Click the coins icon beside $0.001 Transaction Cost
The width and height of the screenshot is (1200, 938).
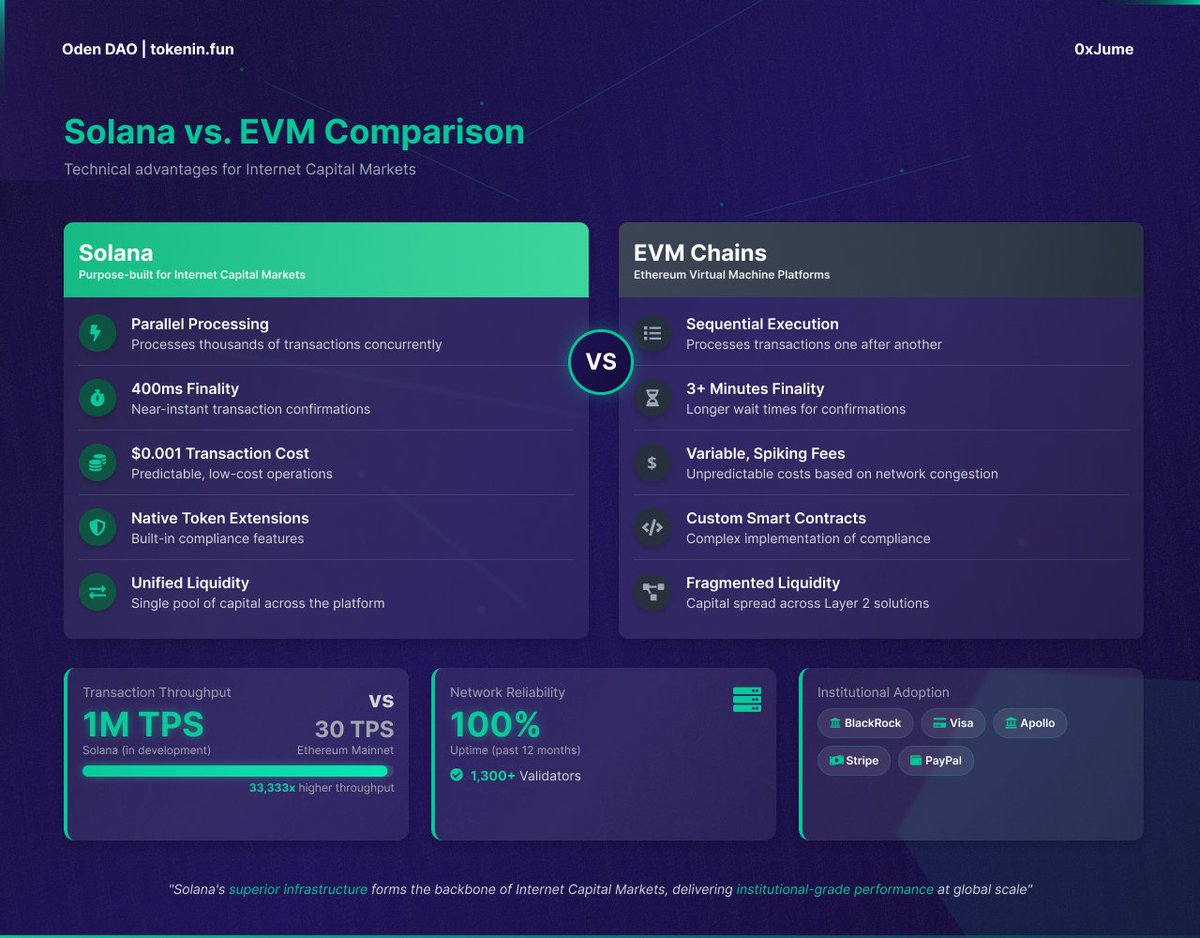[97, 463]
